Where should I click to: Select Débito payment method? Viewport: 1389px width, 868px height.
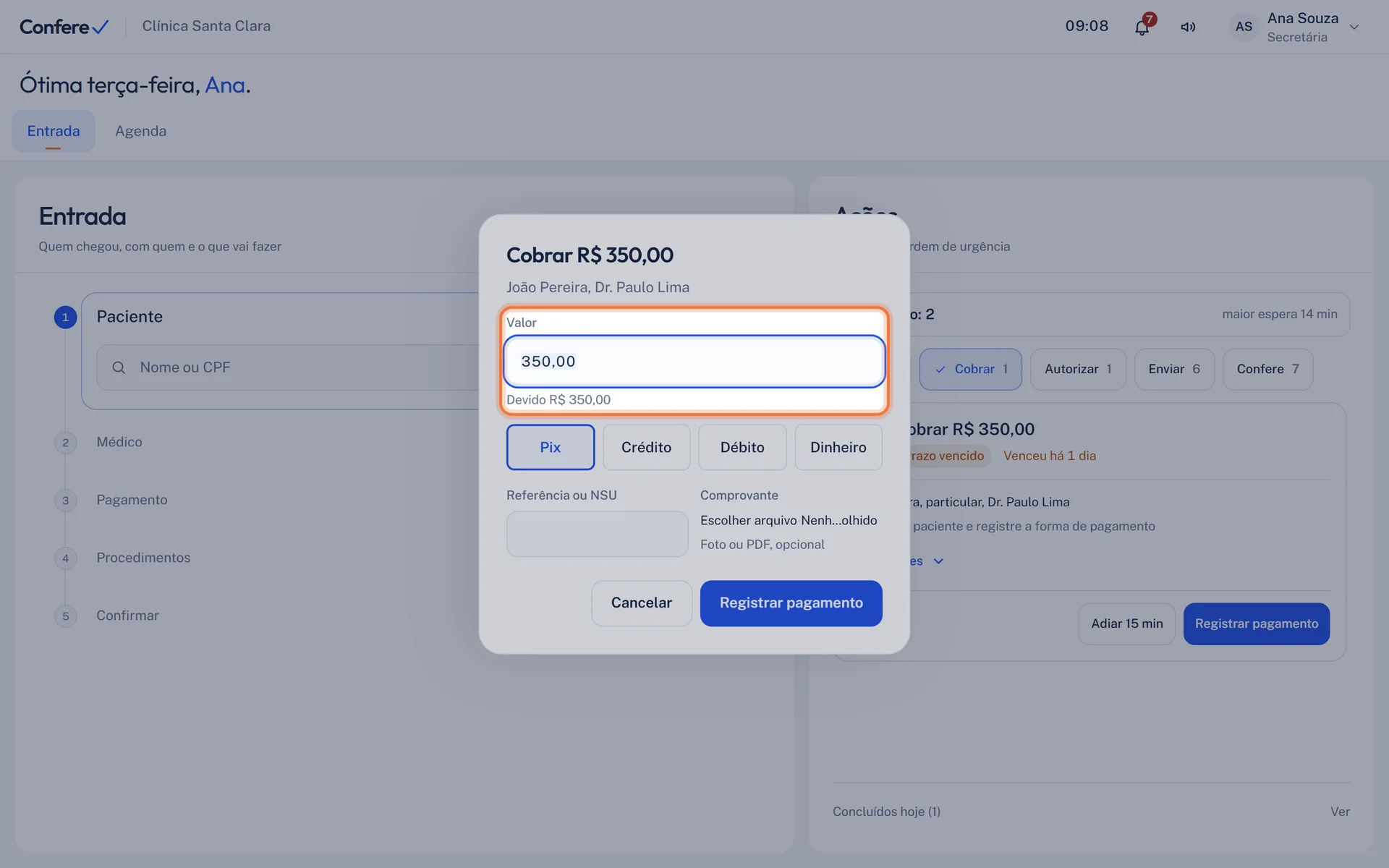tap(742, 447)
